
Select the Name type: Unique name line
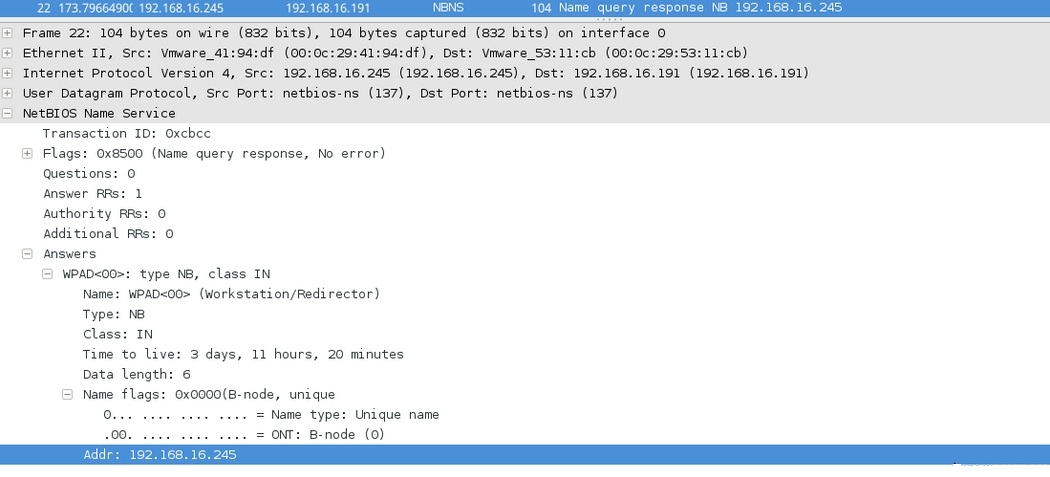pos(271,414)
